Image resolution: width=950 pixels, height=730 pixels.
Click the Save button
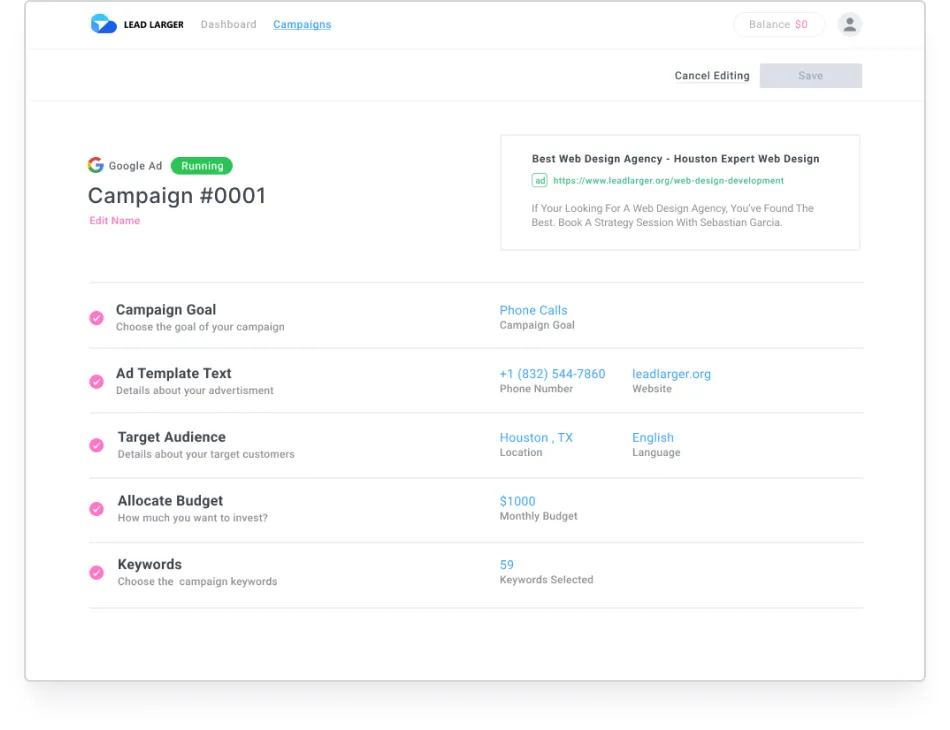811,76
